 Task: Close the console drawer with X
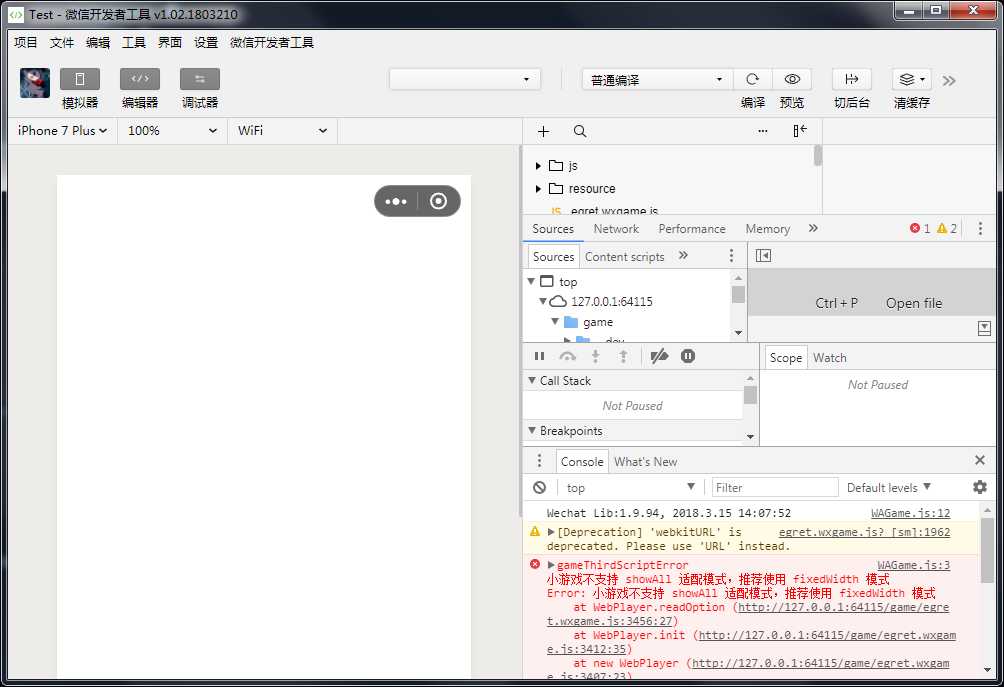pos(980,460)
